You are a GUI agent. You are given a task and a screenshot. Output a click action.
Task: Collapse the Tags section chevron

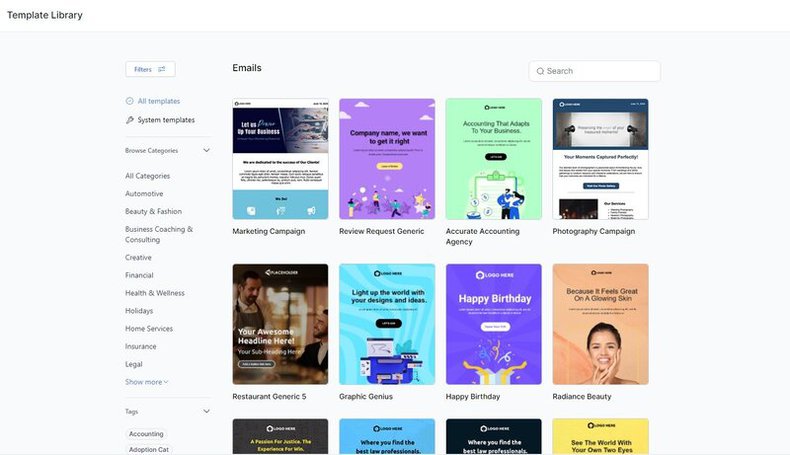point(206,411)
